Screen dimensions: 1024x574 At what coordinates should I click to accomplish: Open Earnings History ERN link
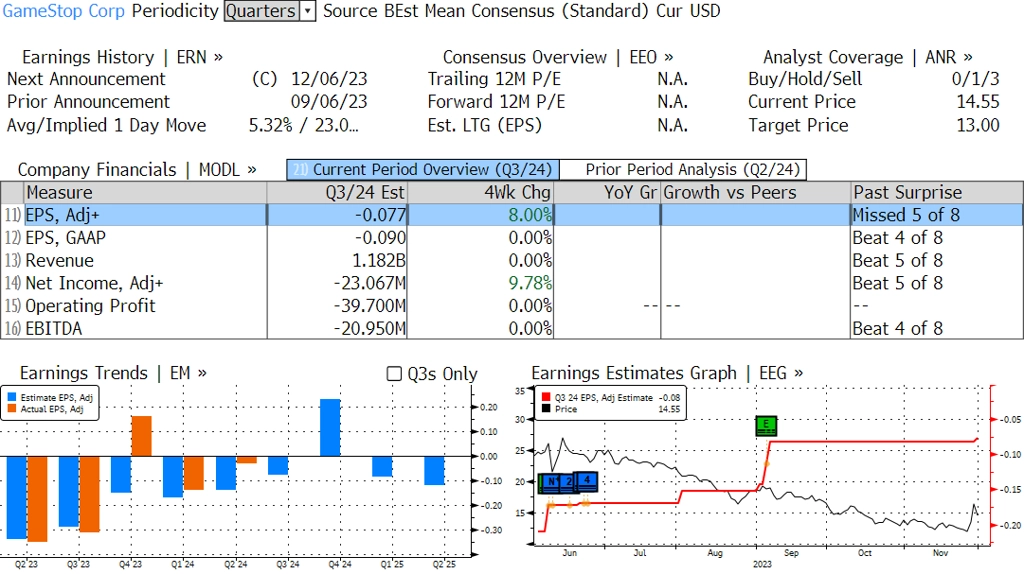pyautogui.click(x=122, y=57)
